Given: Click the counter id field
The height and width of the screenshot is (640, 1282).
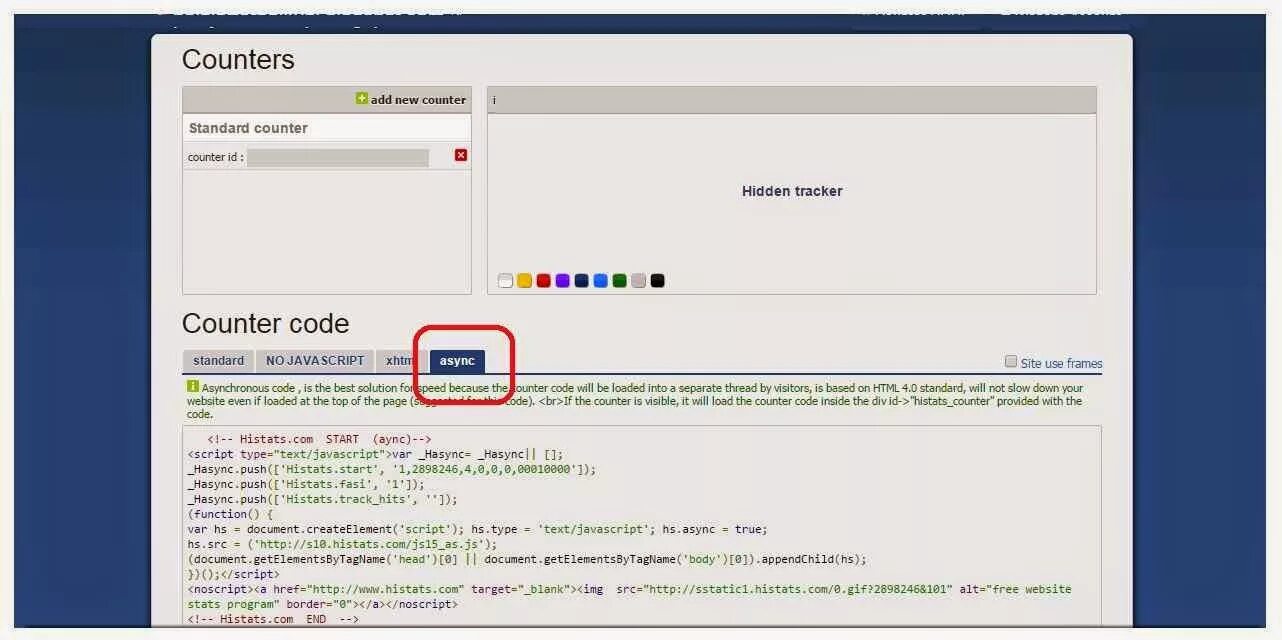Looking at the screenshot, I should click(x=338, y=157).
